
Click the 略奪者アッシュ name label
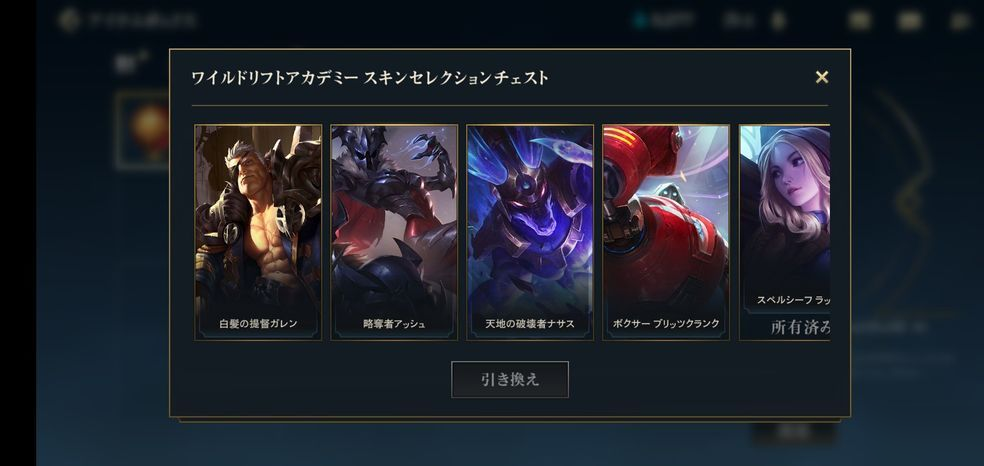(x=394, y=324)
